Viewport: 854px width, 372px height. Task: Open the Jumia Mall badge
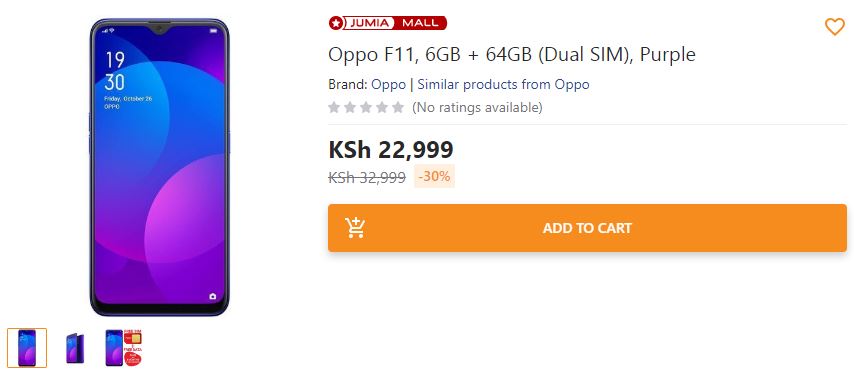point(388,23)
